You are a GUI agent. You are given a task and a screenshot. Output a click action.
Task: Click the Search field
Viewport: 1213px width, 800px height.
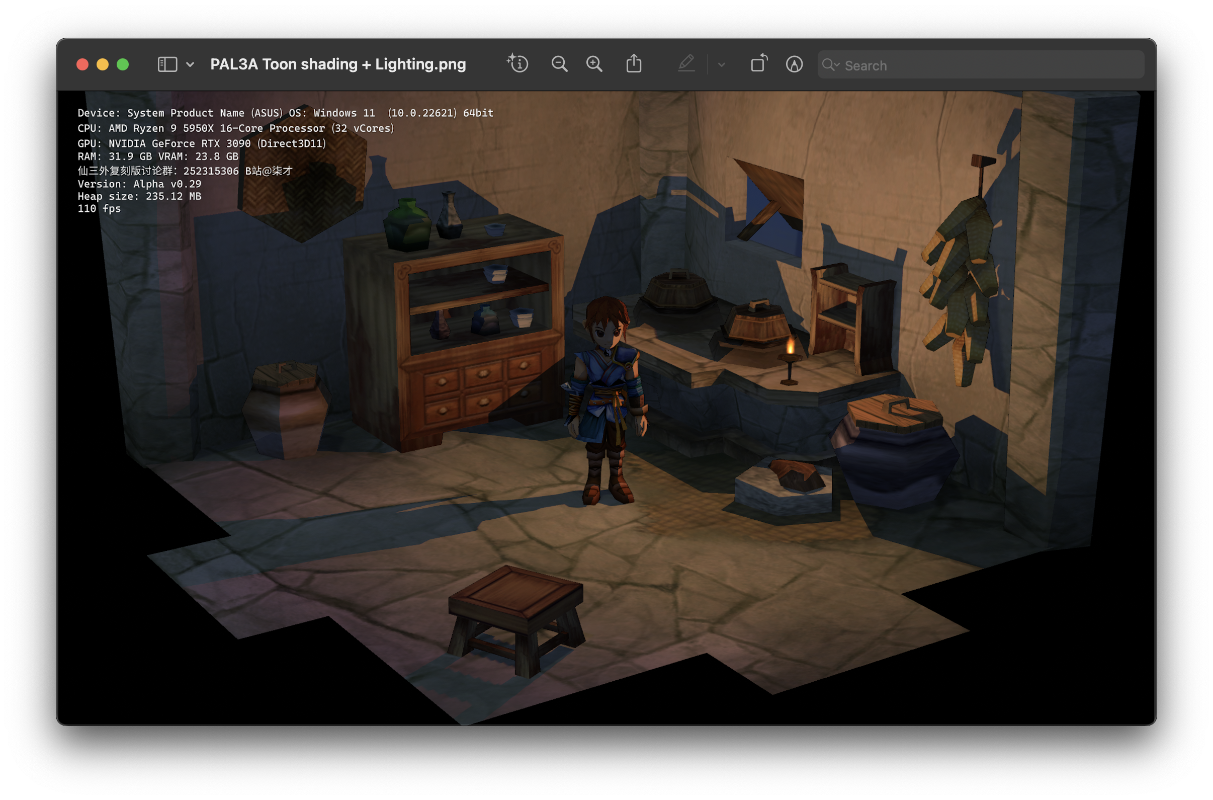click(x=981, y=65)
